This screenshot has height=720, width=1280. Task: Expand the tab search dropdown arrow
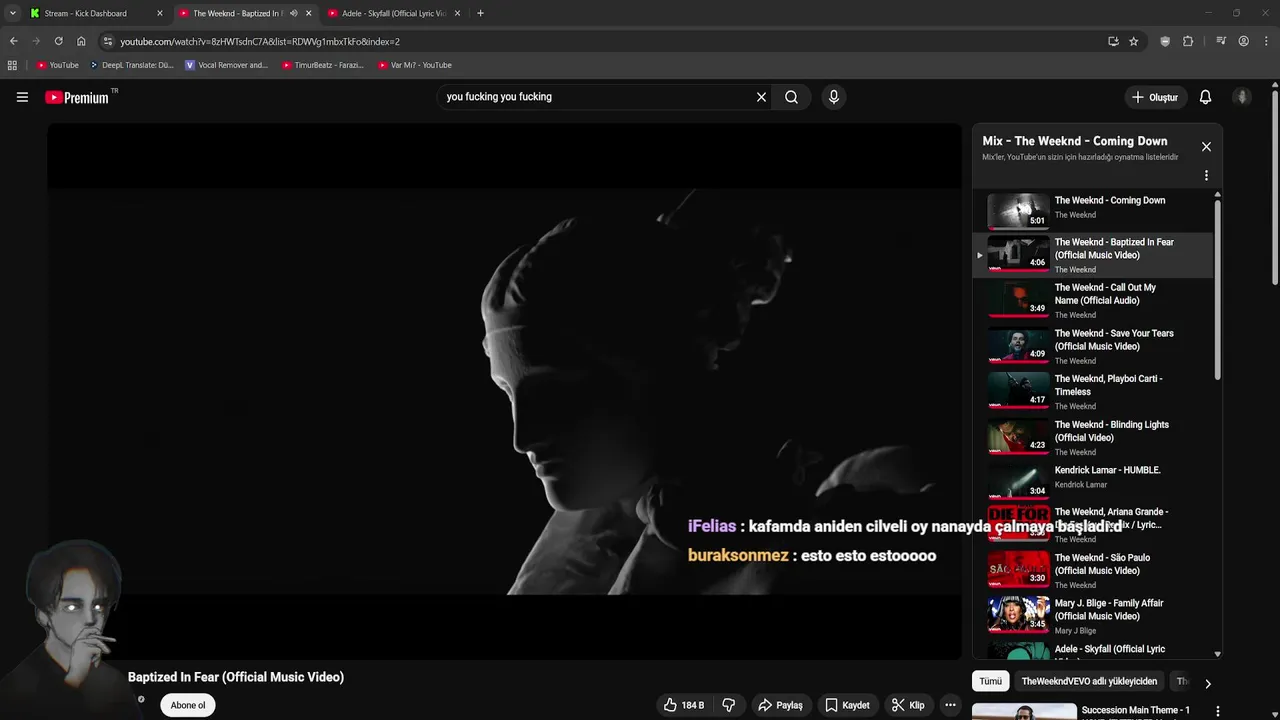coord(12,13)
